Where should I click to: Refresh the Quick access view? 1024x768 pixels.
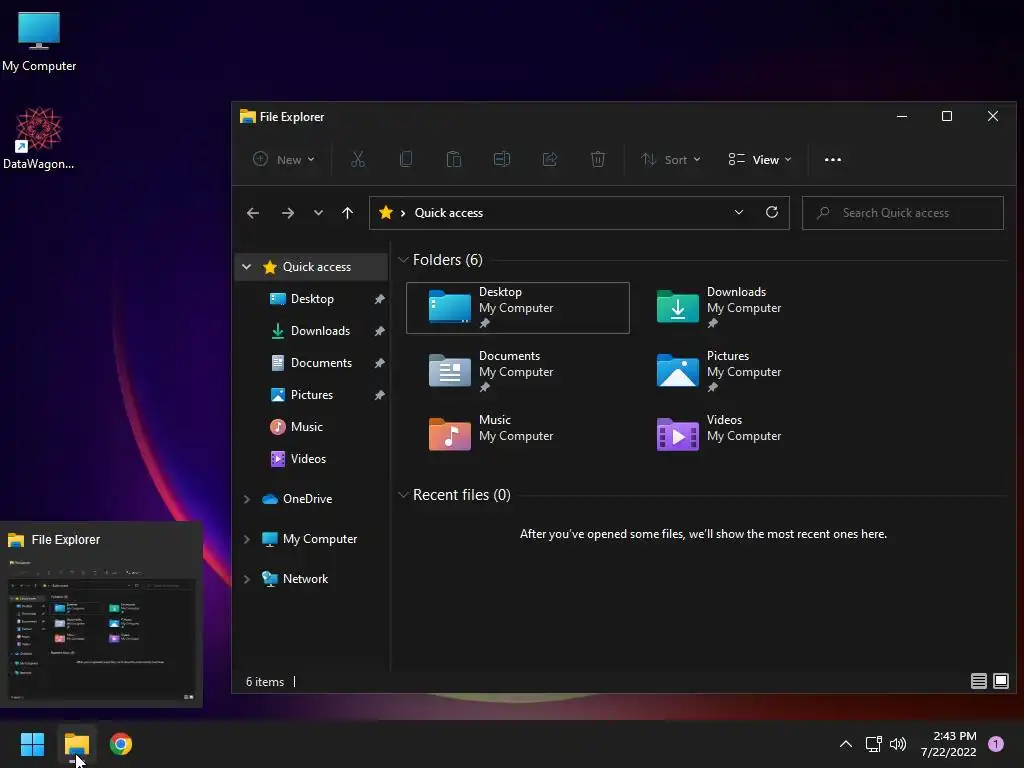click(x=772, y=212)
